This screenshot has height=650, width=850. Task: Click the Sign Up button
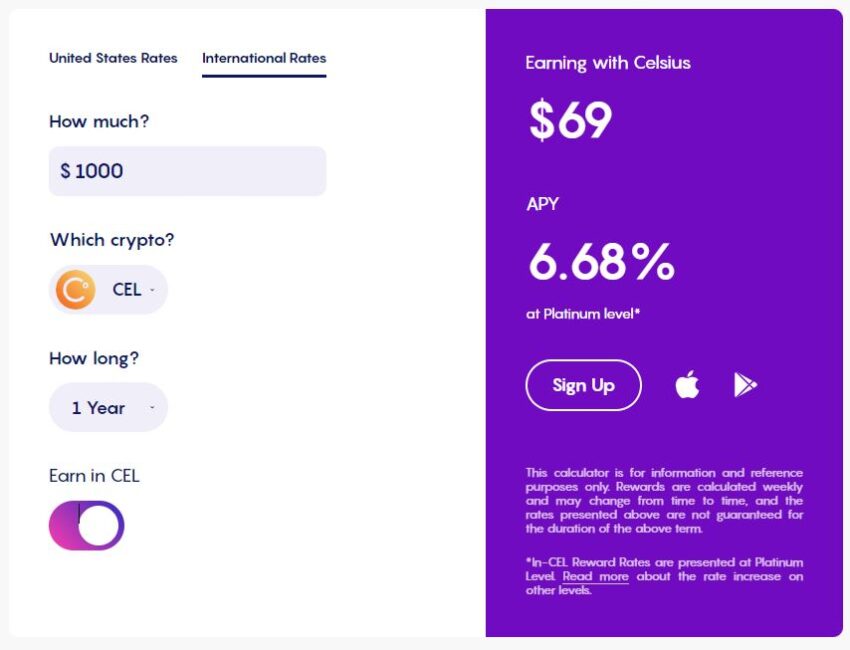point(583,385)
